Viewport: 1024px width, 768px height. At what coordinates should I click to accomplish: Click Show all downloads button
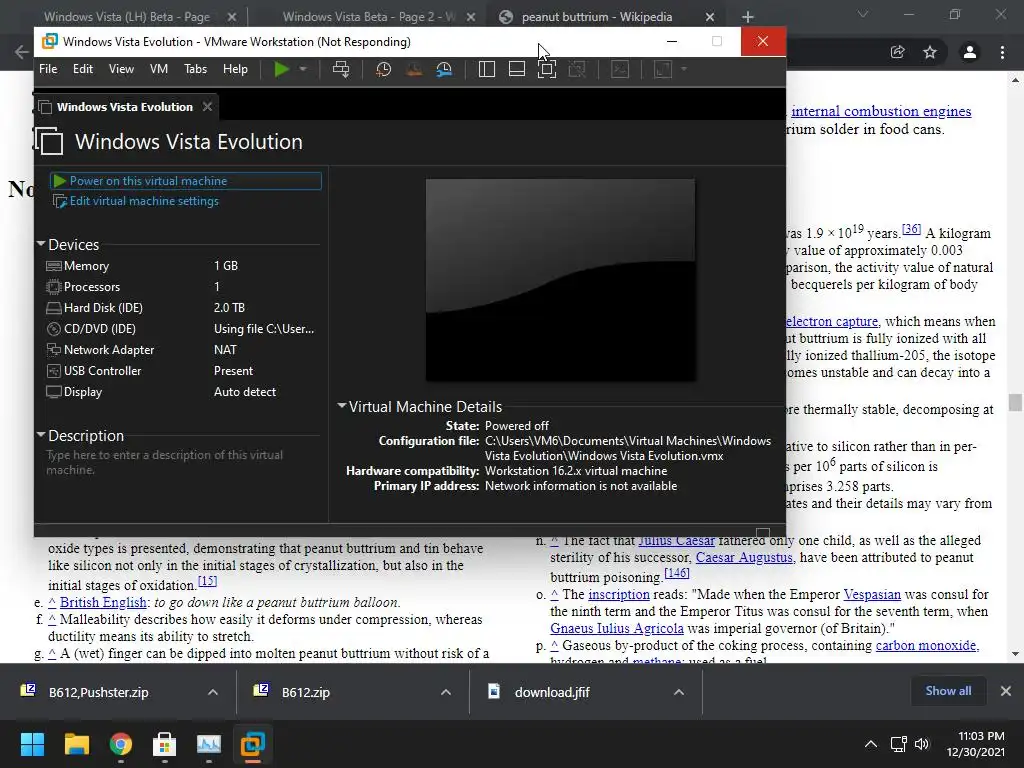click(x=948, y=691)
